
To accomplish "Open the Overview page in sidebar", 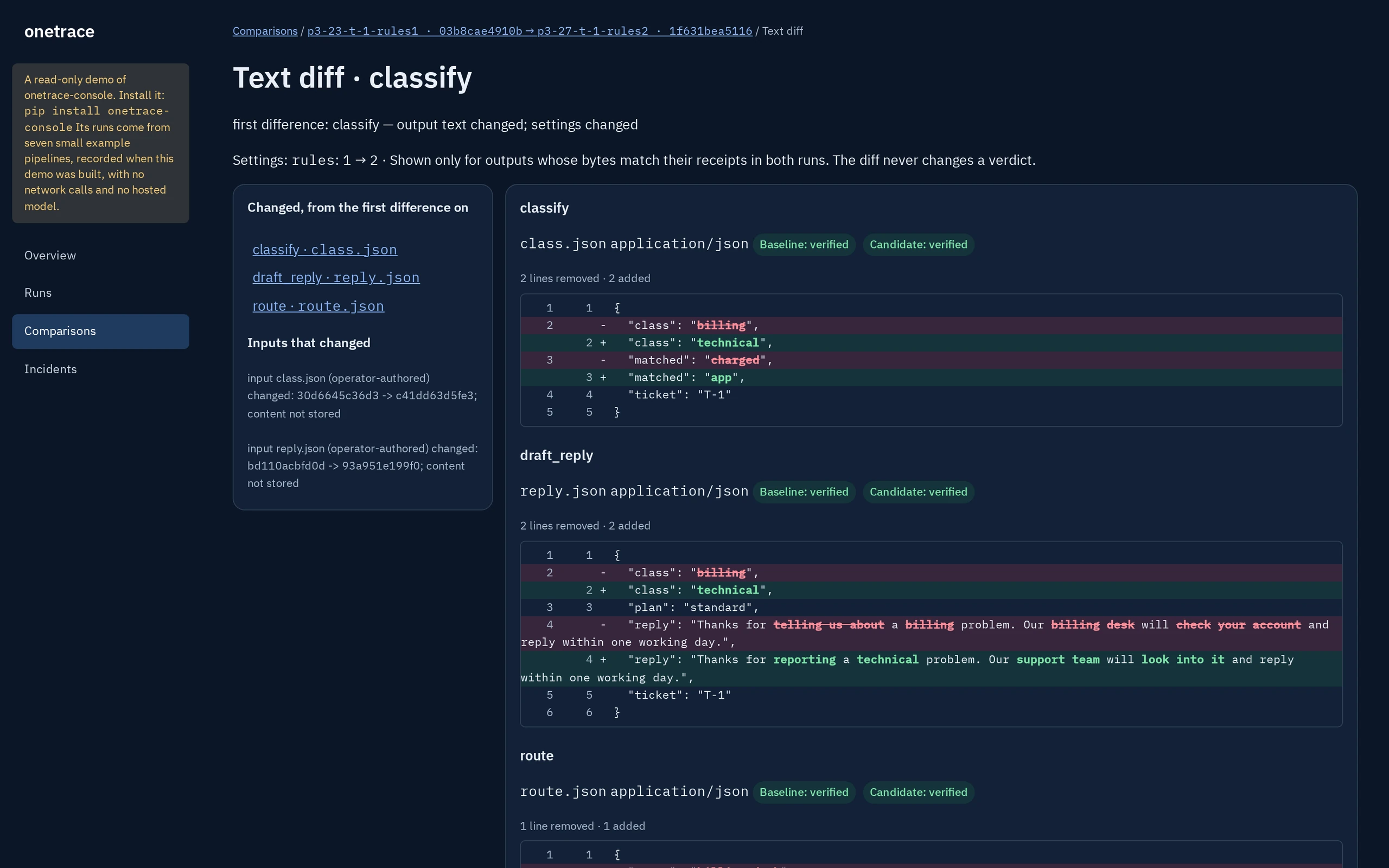I will pos(100,256).
